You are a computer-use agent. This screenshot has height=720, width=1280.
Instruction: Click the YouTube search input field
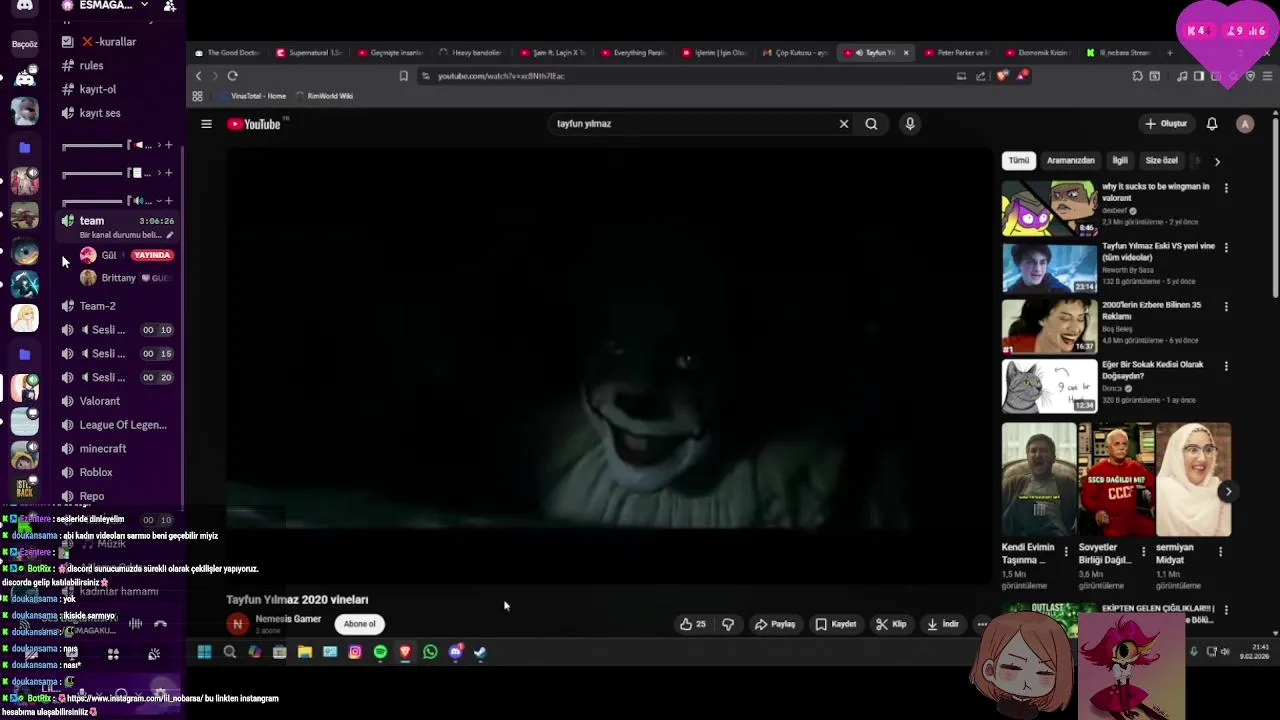tap(695, 124)
